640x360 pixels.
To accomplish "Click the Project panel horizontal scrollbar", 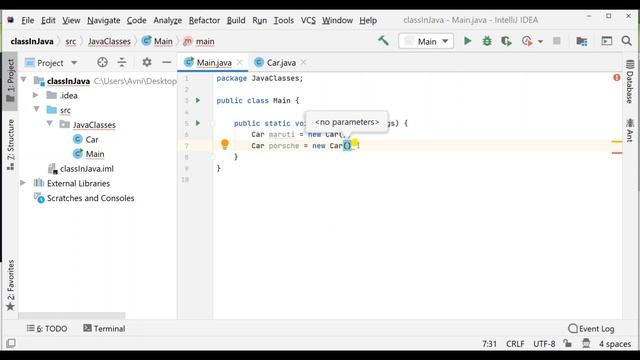I will 72,316.
